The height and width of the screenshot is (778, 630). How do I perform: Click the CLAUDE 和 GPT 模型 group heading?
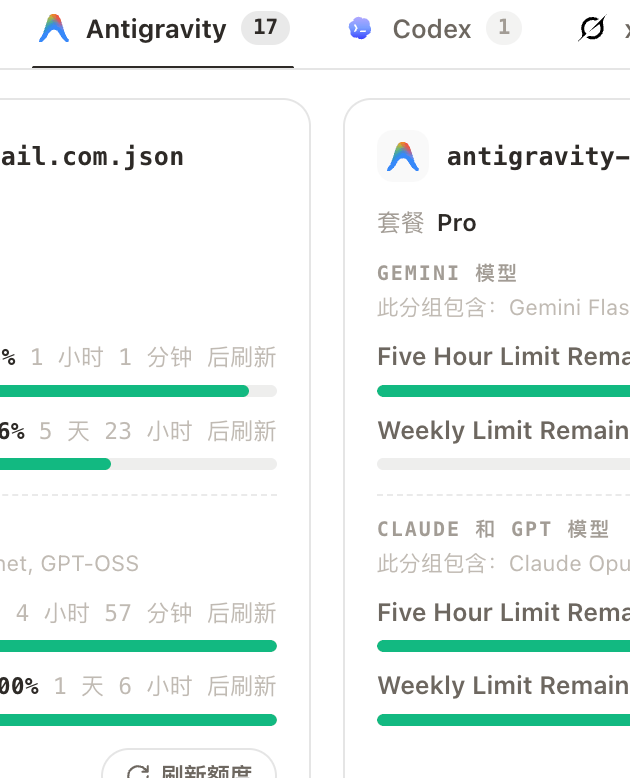(493, 529)
